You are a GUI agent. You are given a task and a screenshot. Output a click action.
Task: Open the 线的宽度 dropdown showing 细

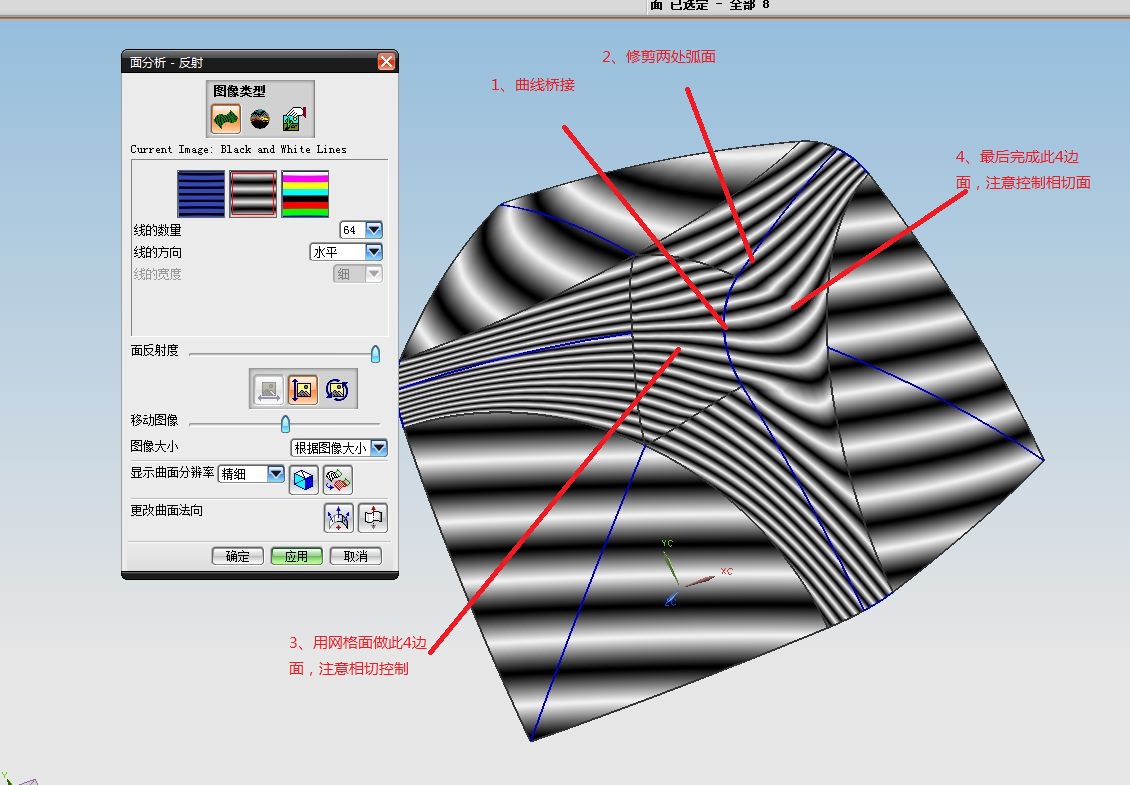358,274
